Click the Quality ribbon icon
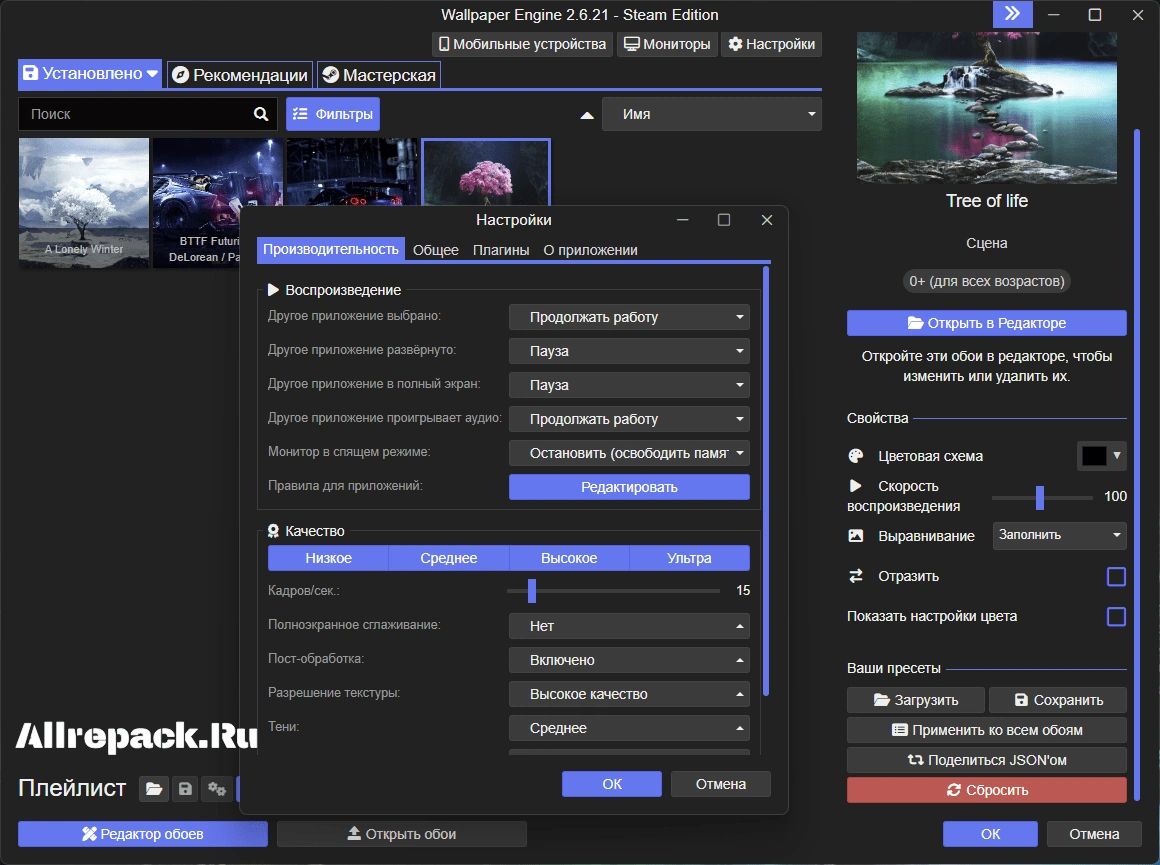The width and height of the screenshot is (1160, 865). (273, 531)
